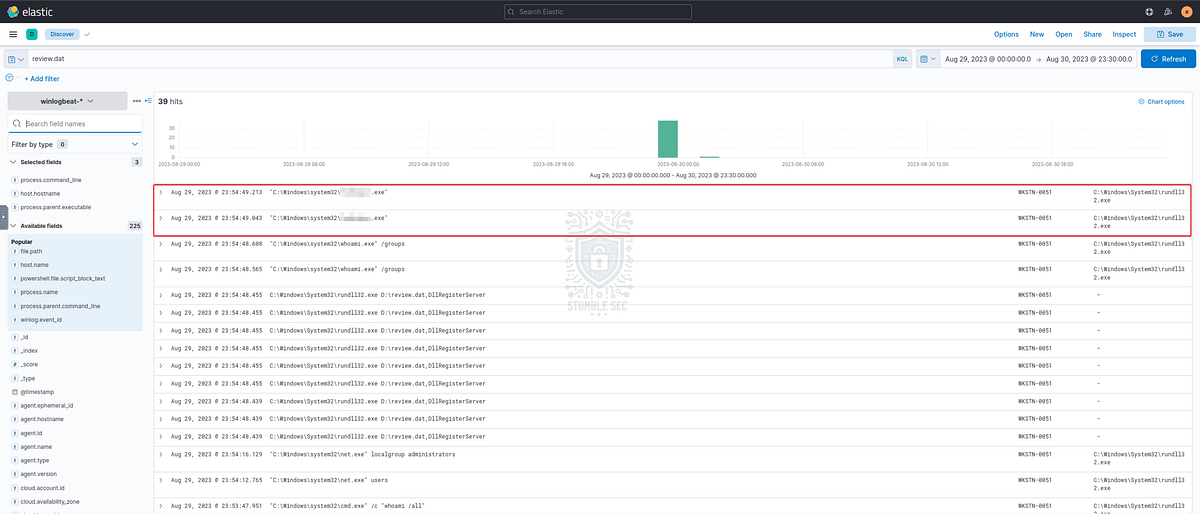
Task: Click the Search Elastic box
Action: click(x=598, y=11)
